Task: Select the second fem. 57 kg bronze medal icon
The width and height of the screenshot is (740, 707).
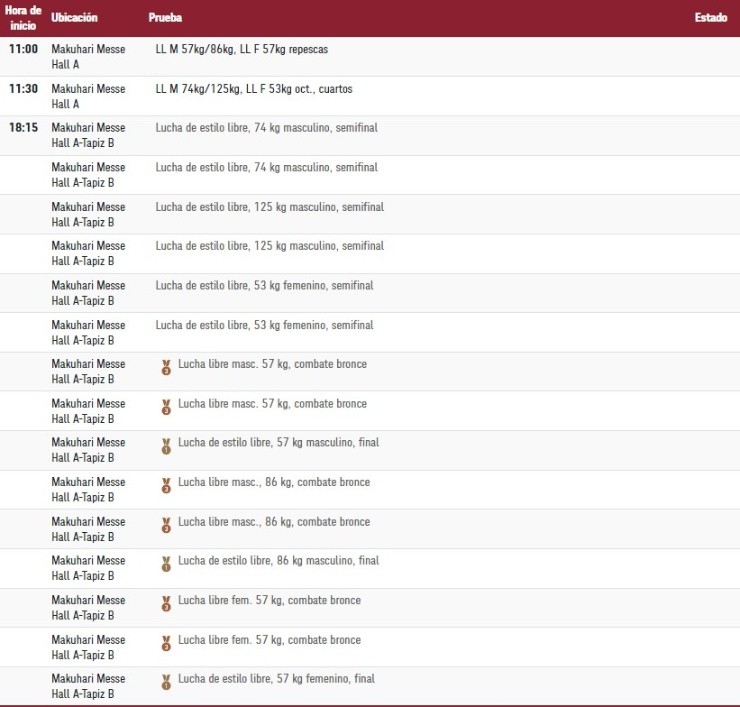Action: pyautogui.click(x=166, y=642)
